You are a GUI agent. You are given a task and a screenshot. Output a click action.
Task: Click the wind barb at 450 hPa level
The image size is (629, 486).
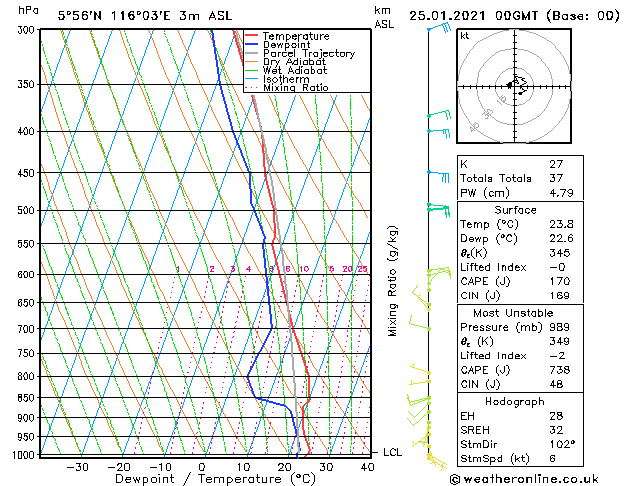pos(438,176)
